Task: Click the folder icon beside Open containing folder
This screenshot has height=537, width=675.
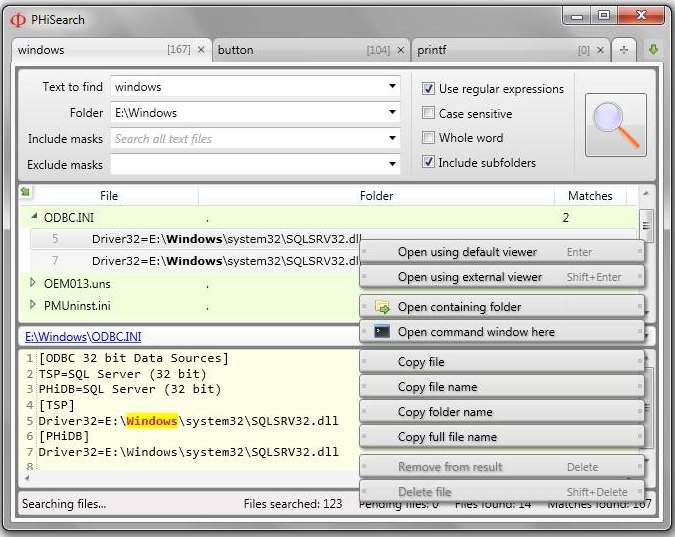Action: click(381, 307)
